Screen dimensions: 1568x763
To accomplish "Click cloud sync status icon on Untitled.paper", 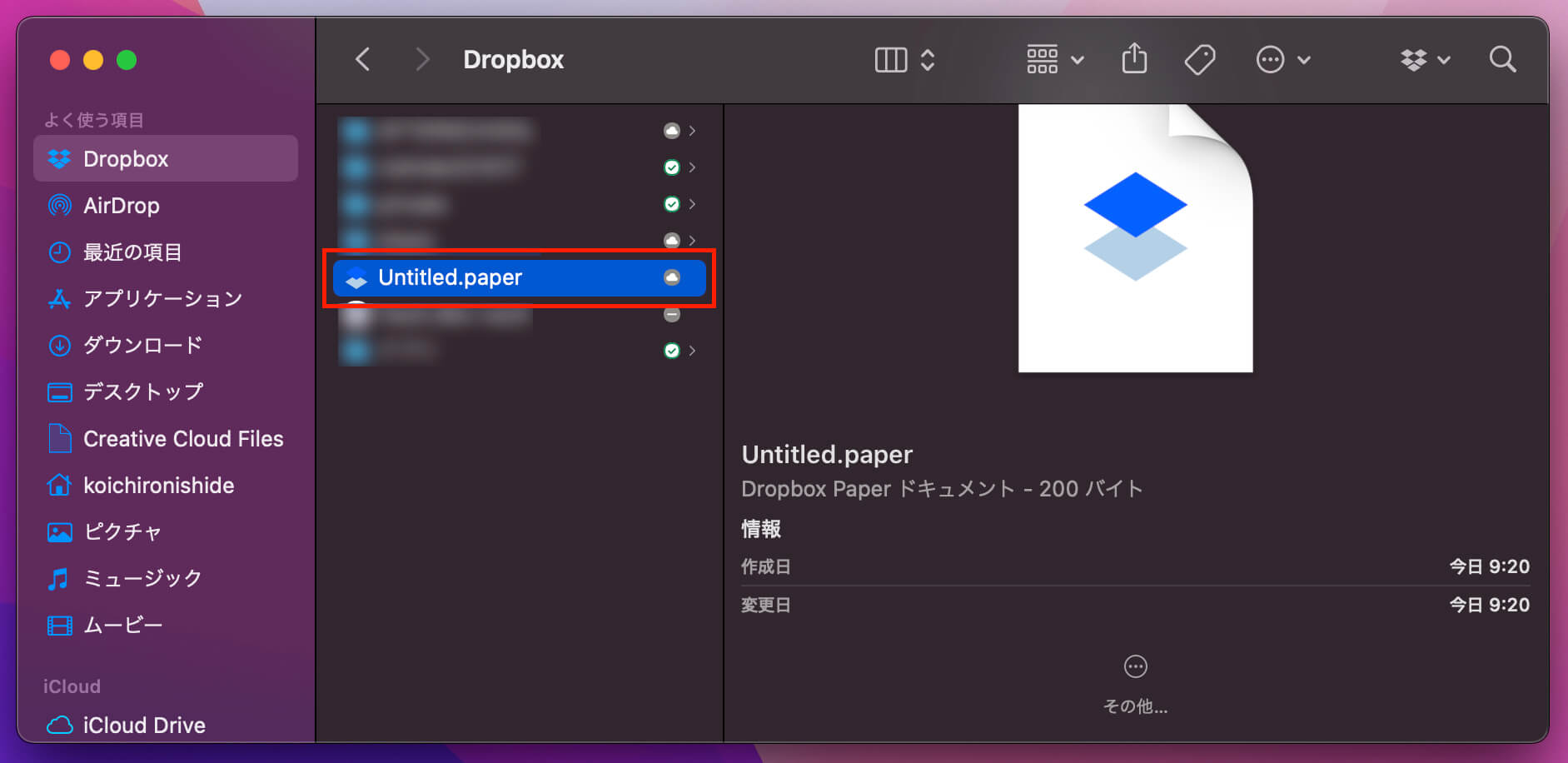I will pos(671,277).
